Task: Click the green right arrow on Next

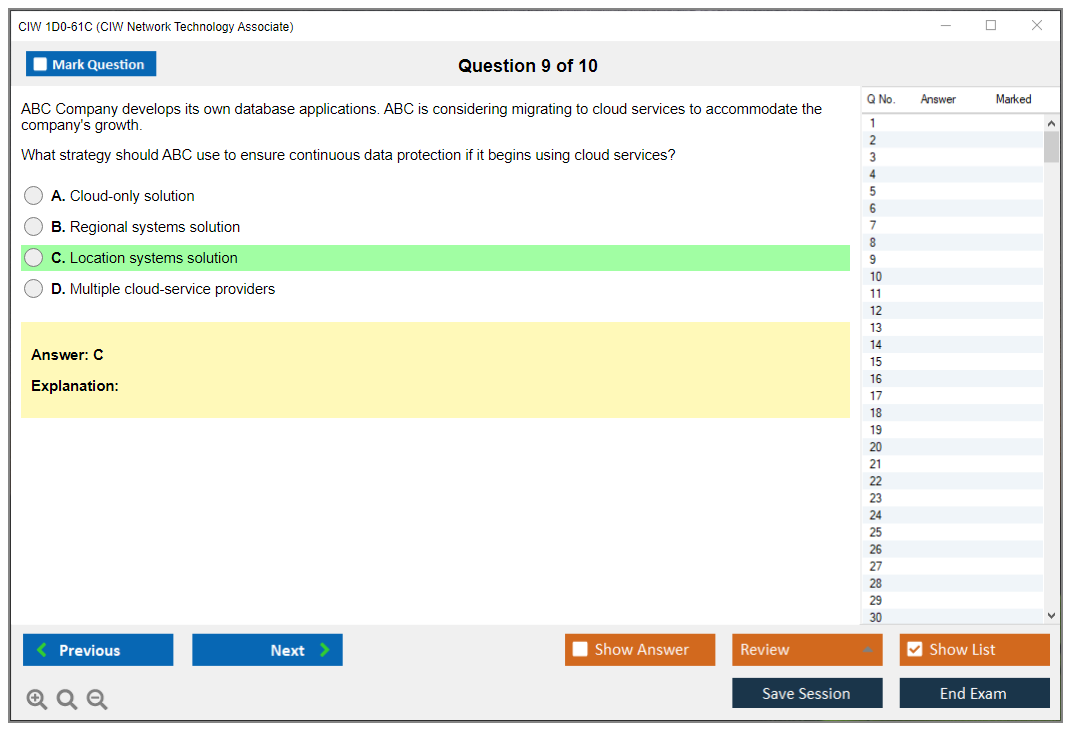Action: pos(325,650)
